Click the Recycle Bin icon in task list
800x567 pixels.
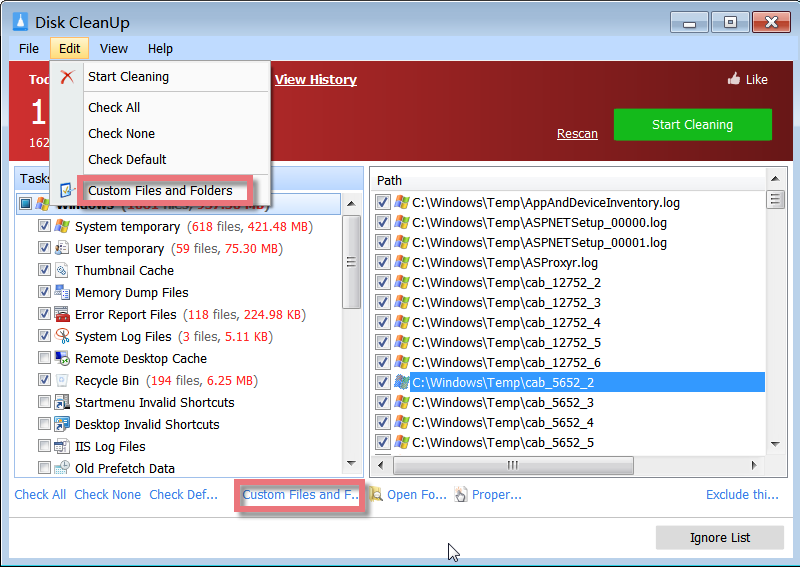pyautogui.click(x=62, y=380)
